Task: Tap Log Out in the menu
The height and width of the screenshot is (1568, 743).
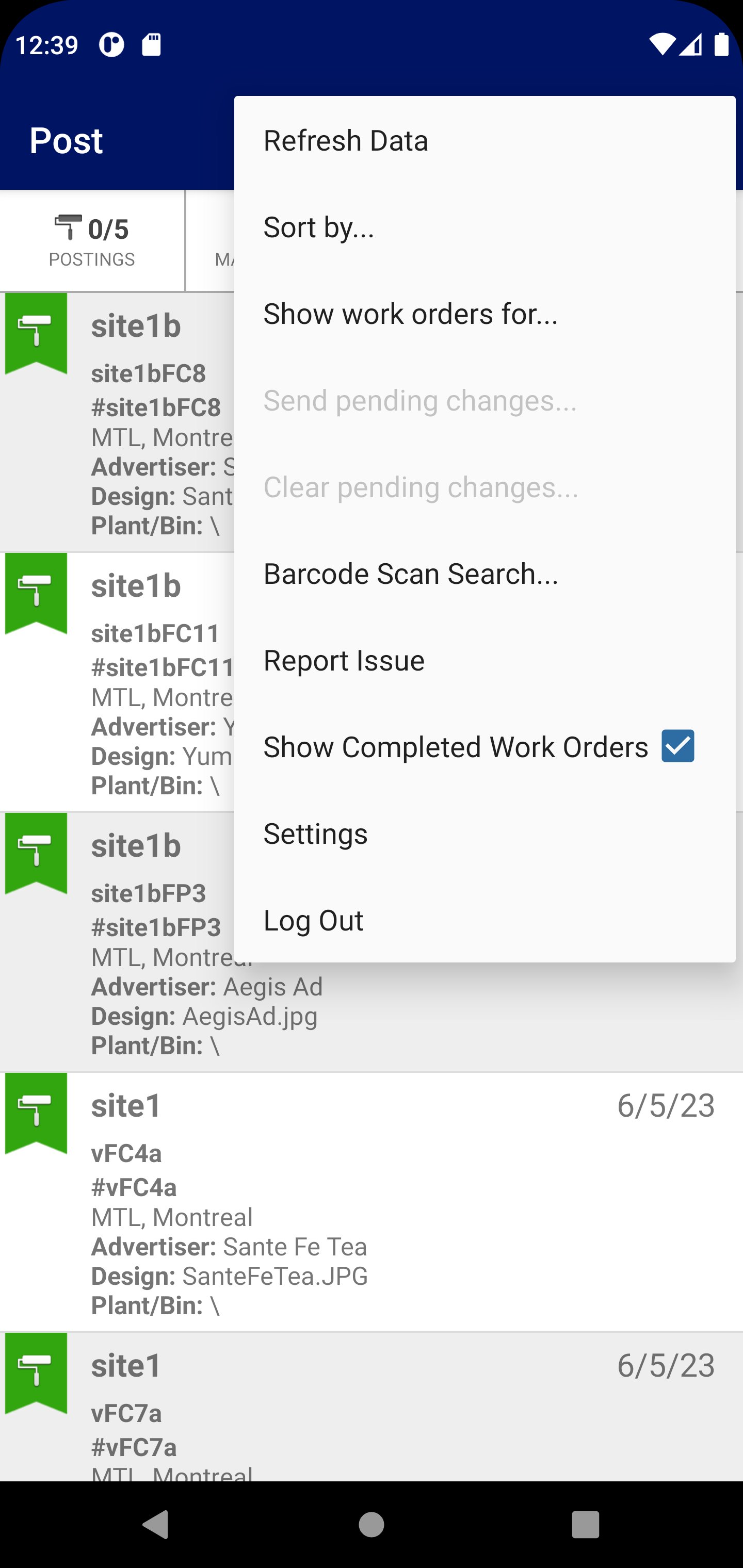Action: (313, 920)
